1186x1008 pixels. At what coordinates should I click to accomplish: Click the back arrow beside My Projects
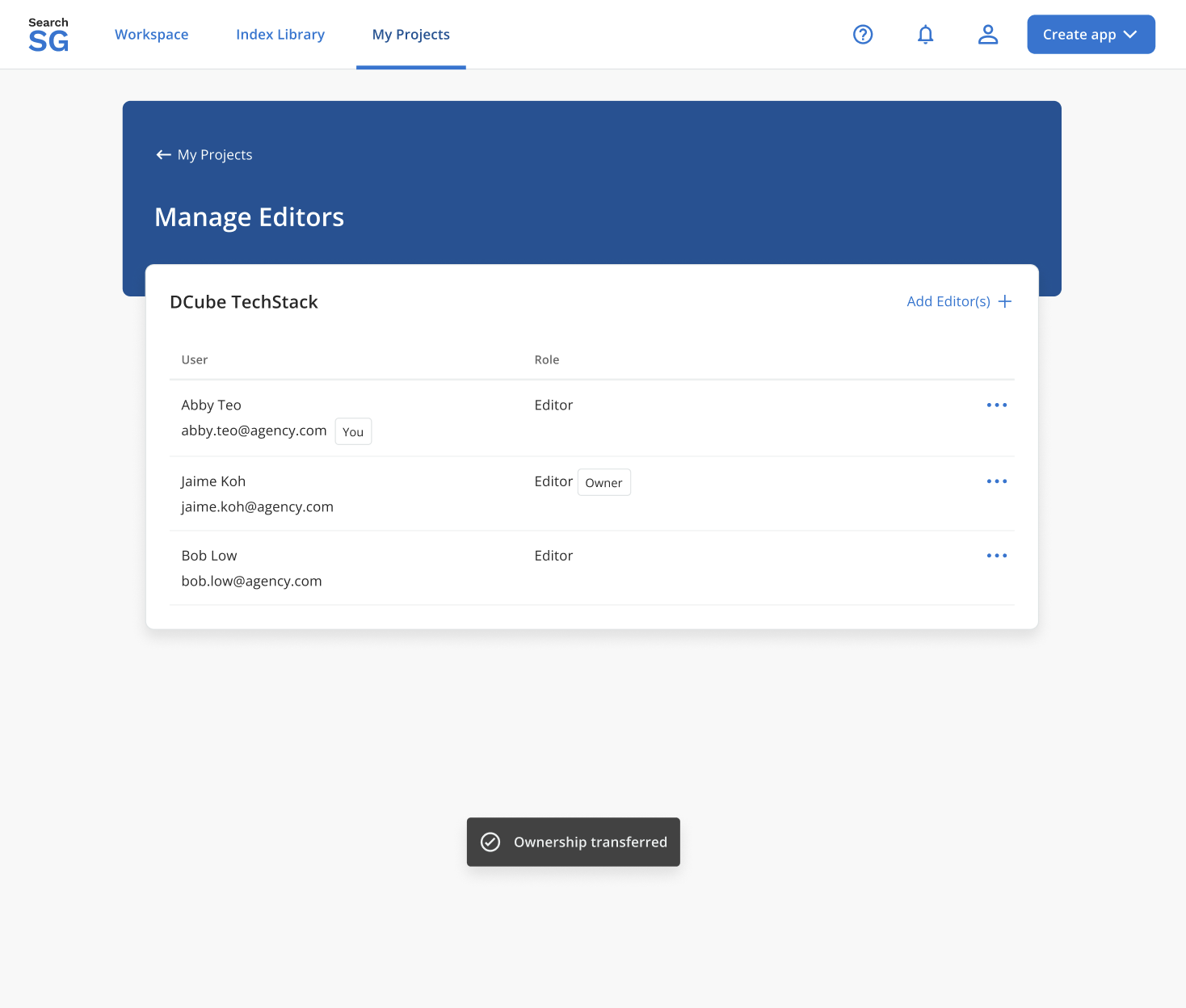click(x=163, y=154)
